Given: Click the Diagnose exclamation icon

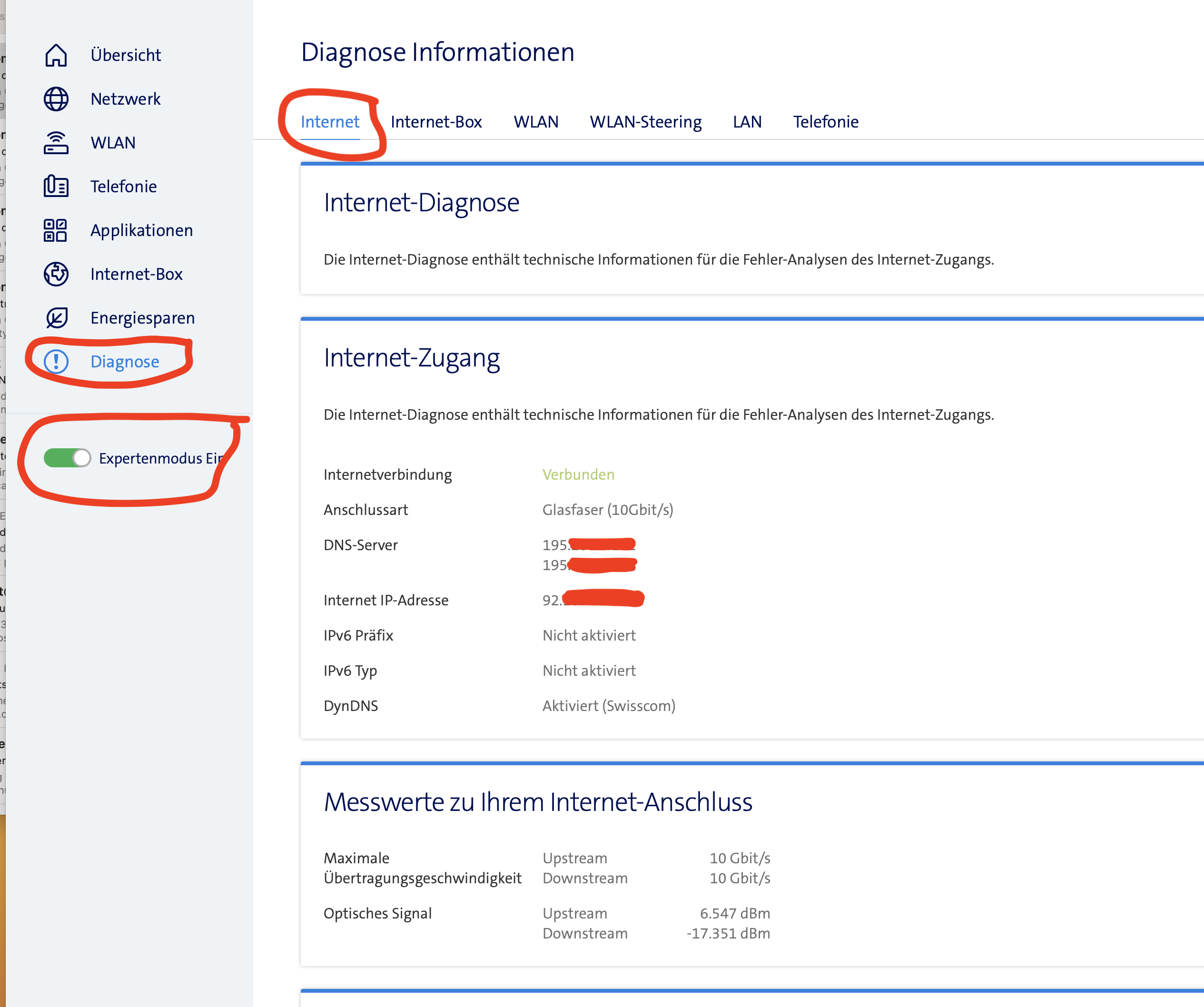Looking at the screenshot, I should pos(56,362).
